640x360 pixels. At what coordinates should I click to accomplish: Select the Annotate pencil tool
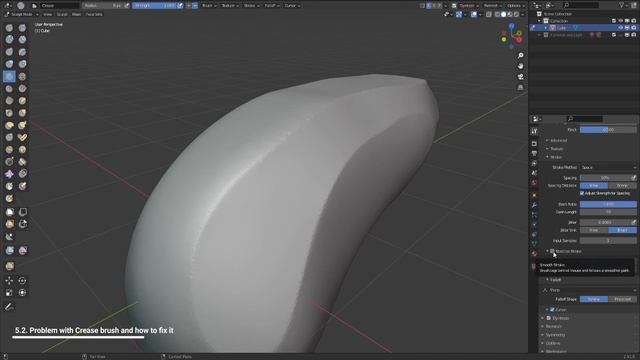(9, 307)
